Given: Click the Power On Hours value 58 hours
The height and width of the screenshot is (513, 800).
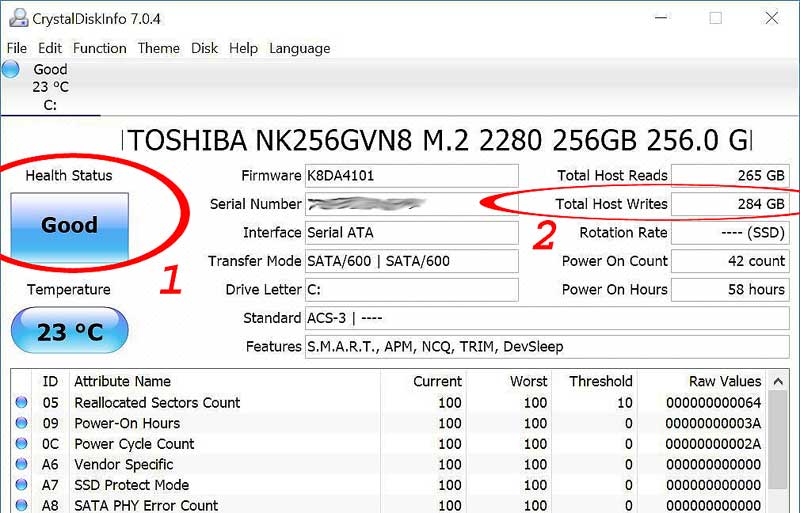Looking at the screenshot, I should tap(730, 290).
